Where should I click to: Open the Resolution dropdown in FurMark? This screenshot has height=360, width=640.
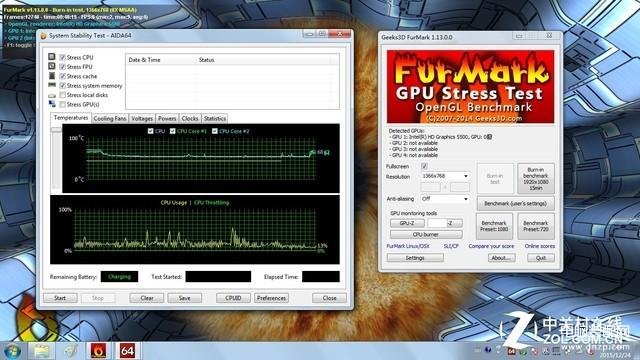pyautogui.click(x=445, y=176)
